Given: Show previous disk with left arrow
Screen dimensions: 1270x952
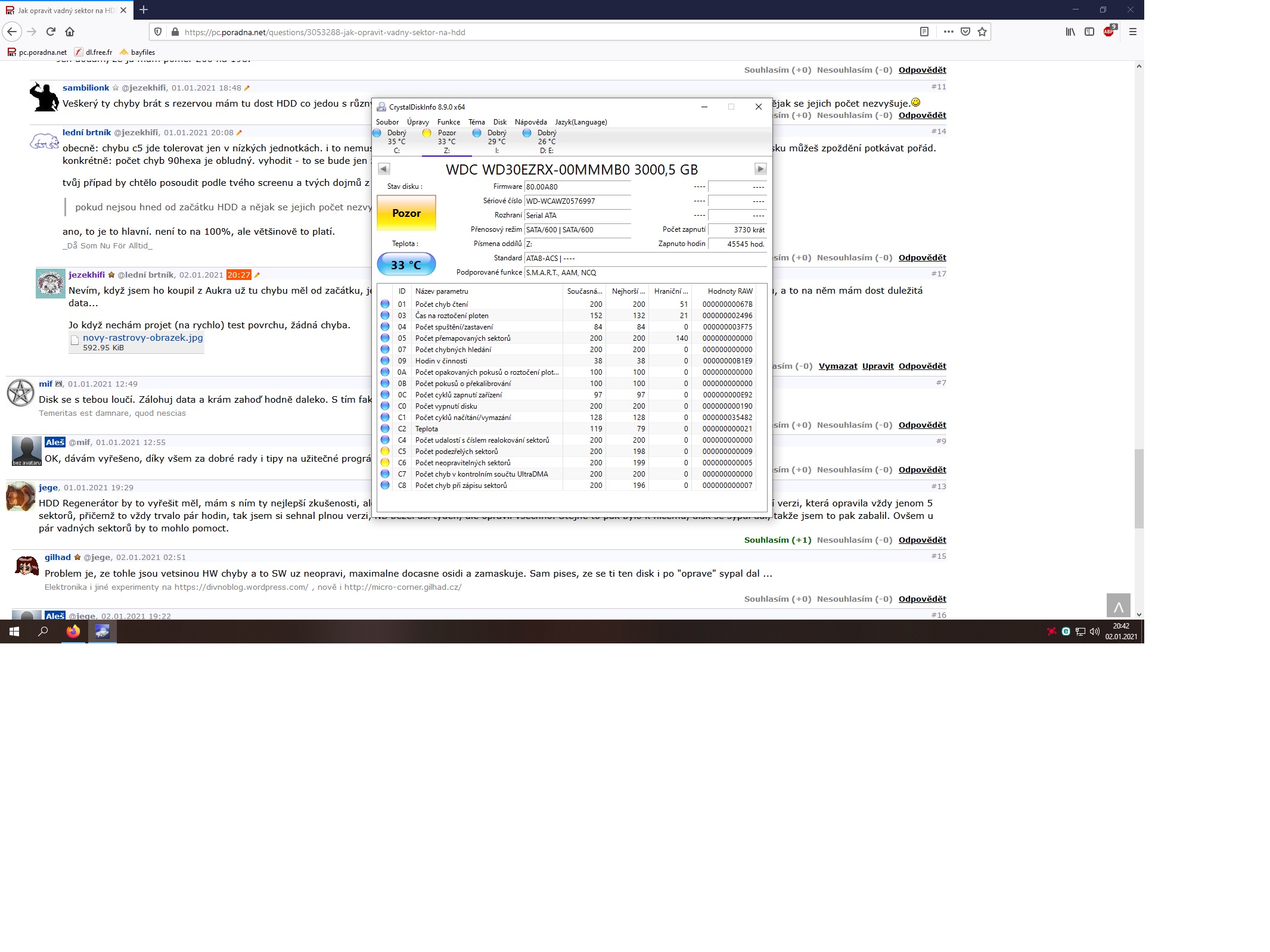Looking at the screenshot, I should click(x=384, y=169).
